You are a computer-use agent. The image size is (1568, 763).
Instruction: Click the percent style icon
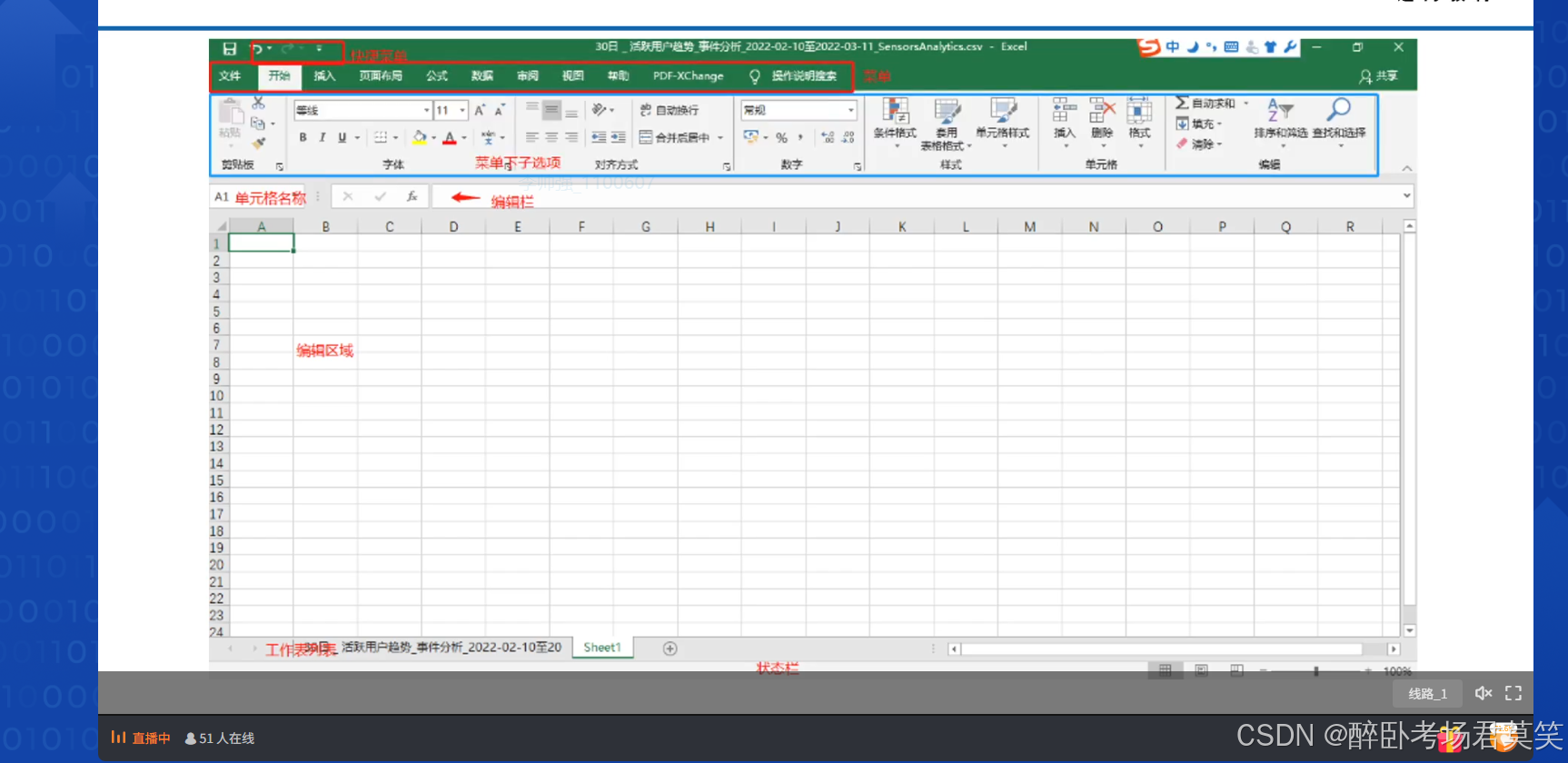click(781, 138)
